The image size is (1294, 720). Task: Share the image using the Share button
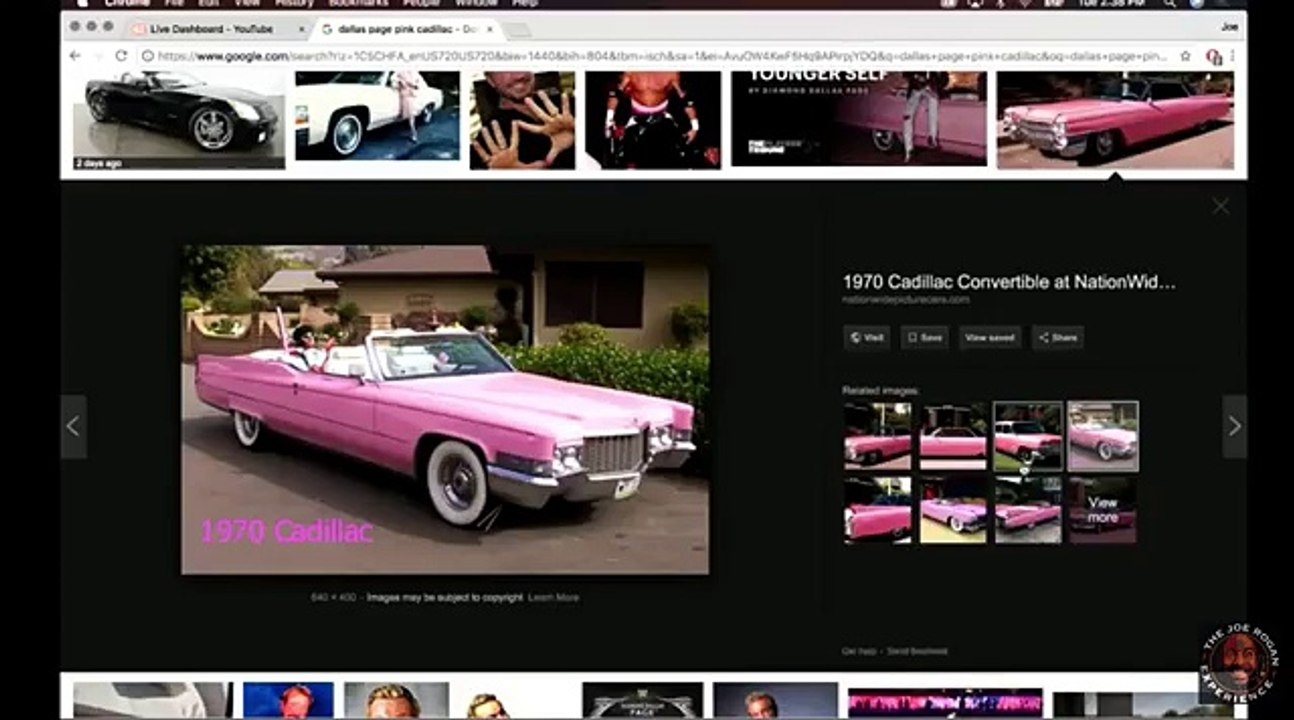point(1058,338)
